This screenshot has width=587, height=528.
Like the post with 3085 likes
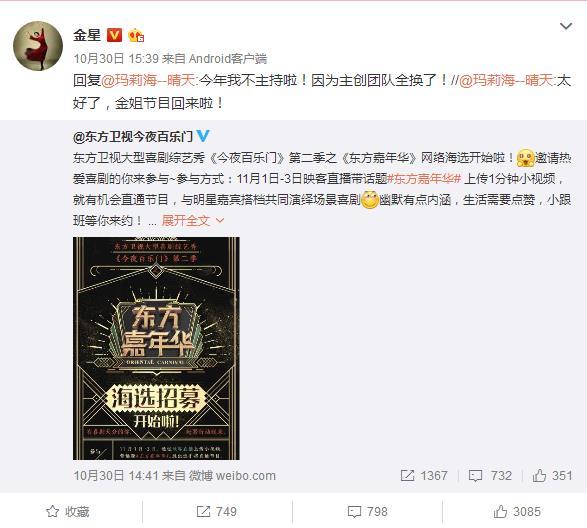click(x=517, y=512)
